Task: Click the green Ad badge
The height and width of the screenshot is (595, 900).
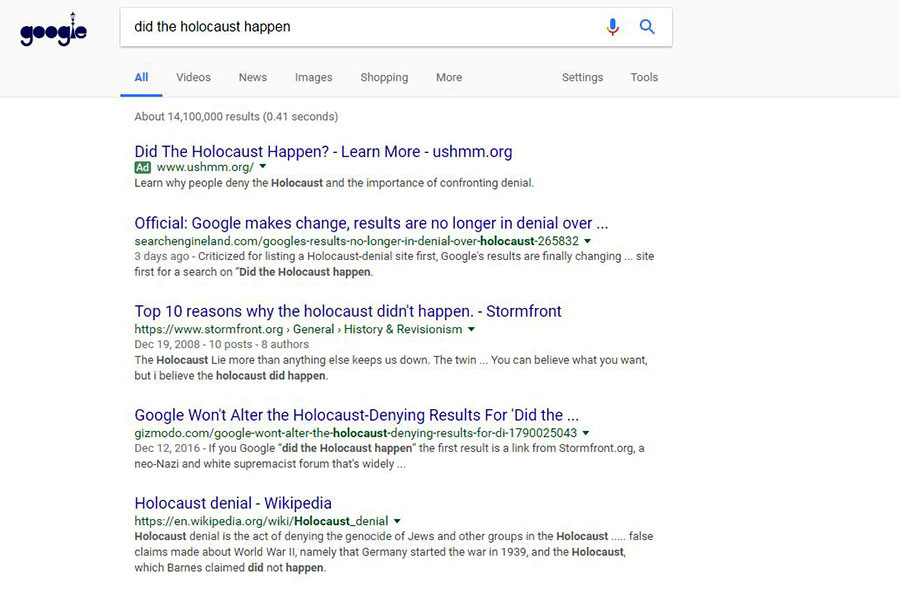Action: click(142, 167)
